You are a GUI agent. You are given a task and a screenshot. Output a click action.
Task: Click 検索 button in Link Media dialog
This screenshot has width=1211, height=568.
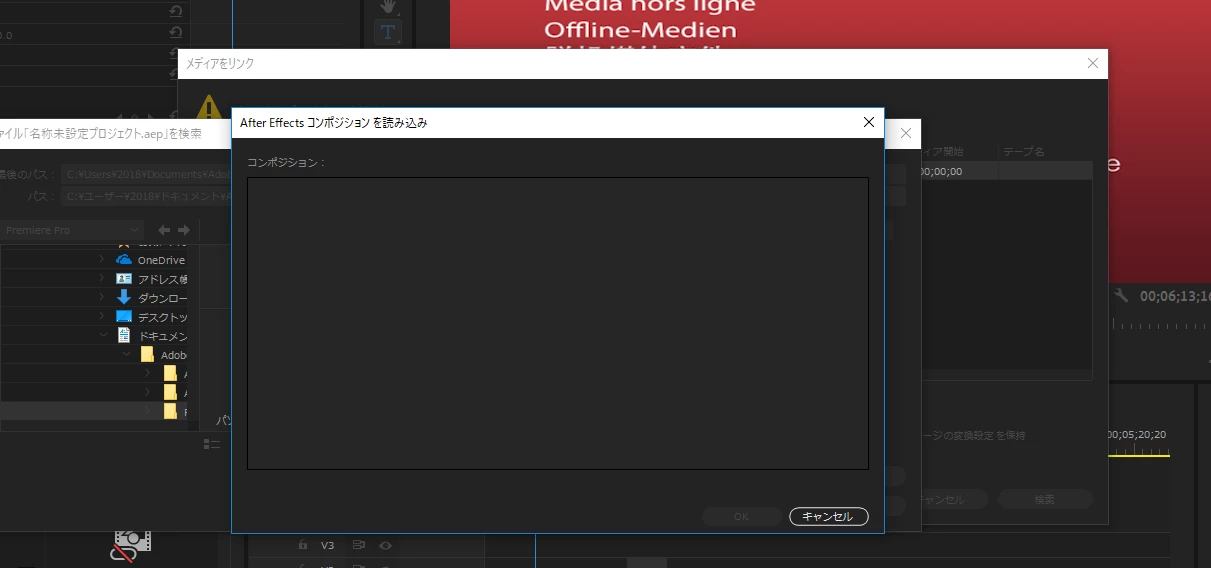[x=1044, y=498]
